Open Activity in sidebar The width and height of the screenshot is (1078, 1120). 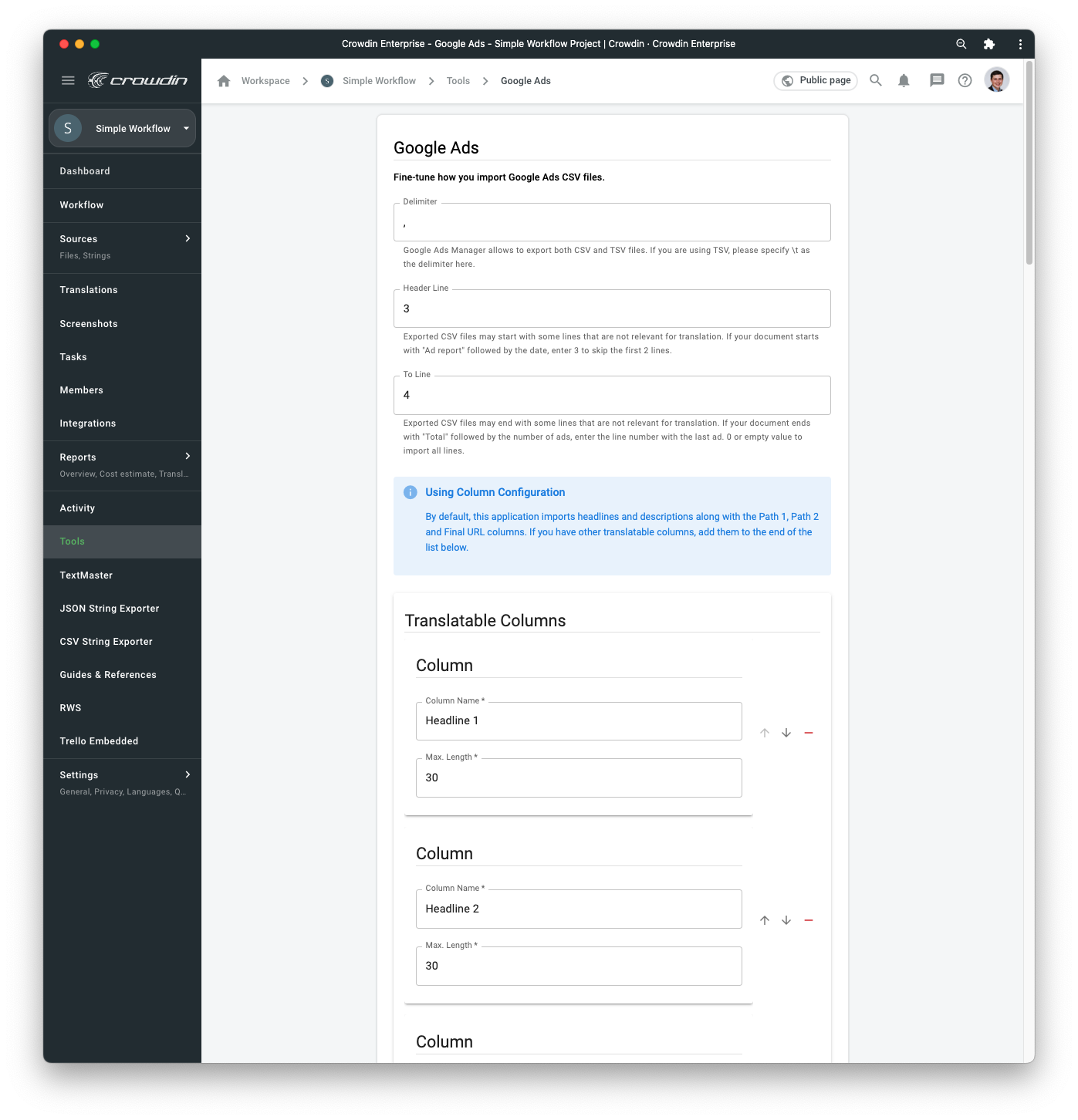[122, 508]
